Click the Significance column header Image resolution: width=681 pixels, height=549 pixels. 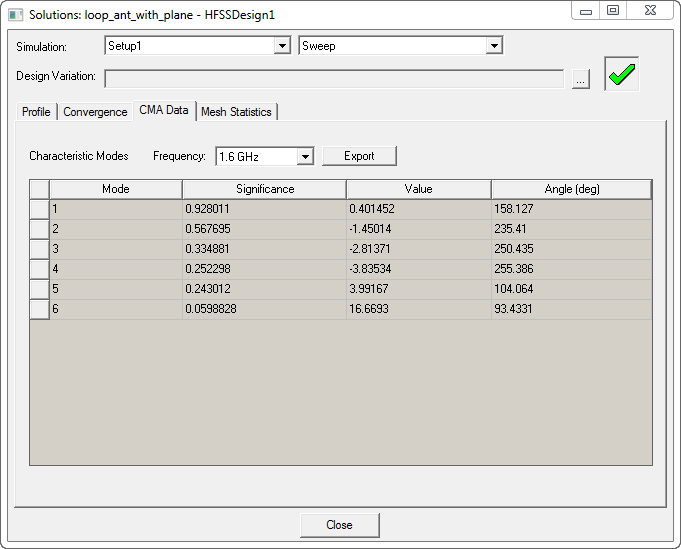point(264,189)
